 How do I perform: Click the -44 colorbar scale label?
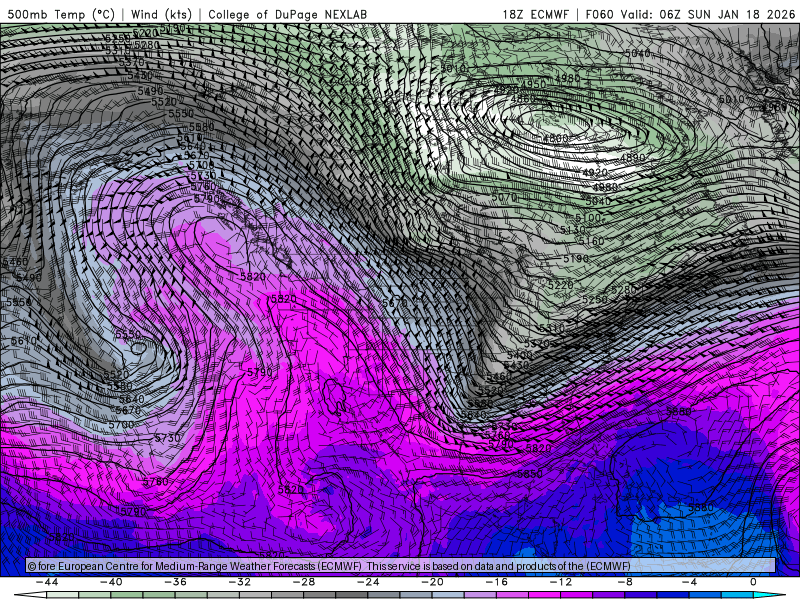(x=47, y=582)
